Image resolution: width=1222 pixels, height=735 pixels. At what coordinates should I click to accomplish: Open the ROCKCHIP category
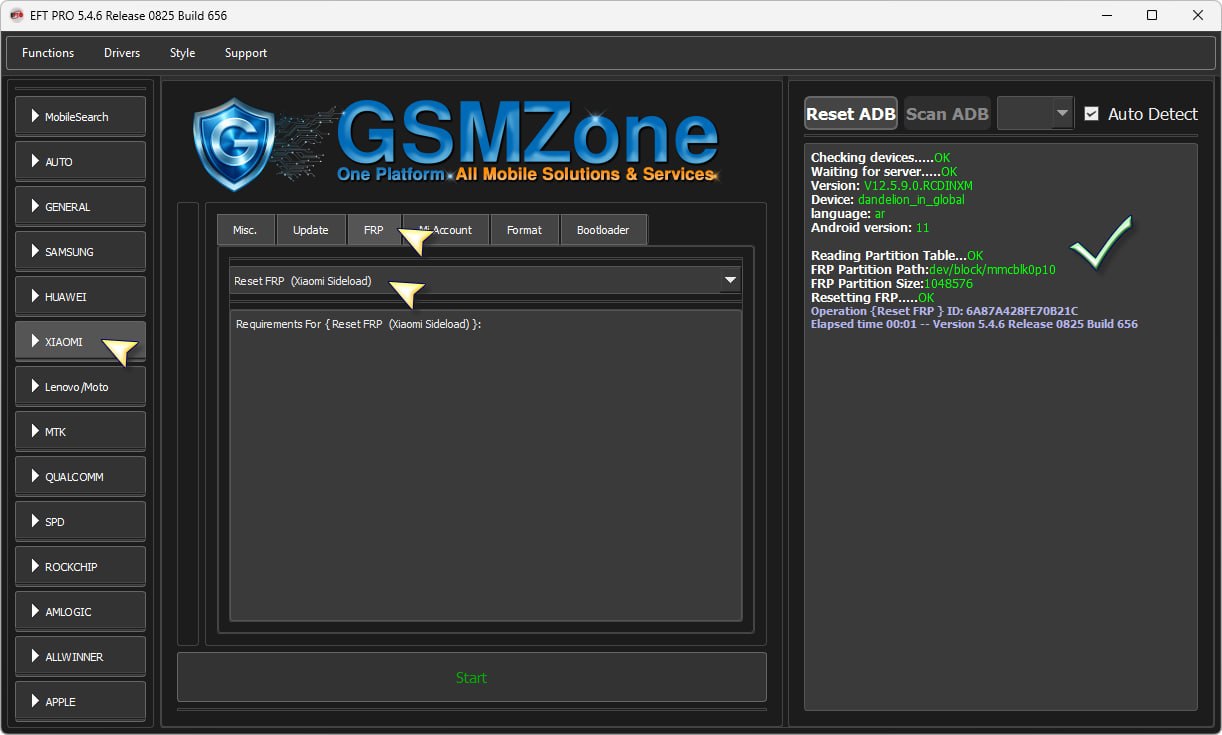coord(80,566)
